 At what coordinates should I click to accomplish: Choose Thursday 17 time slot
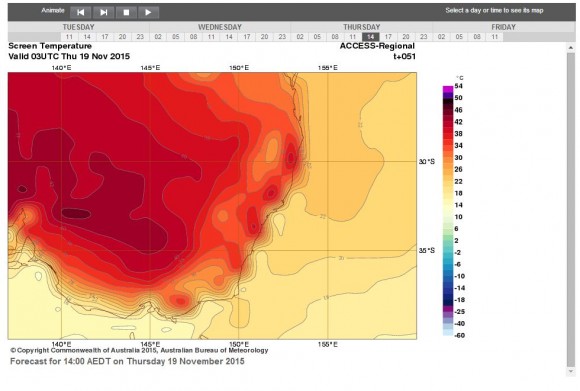pyautogui.click(x=388, y=37)
